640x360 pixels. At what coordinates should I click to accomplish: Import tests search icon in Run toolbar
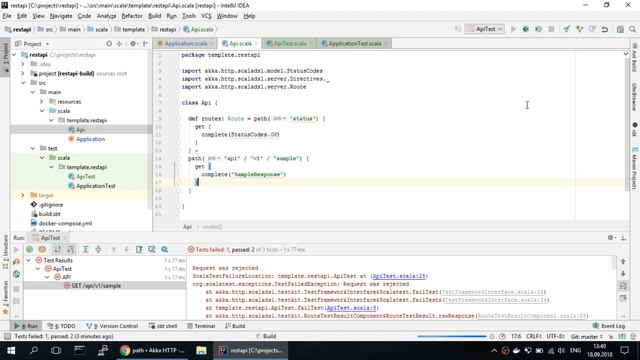point(164,249)
